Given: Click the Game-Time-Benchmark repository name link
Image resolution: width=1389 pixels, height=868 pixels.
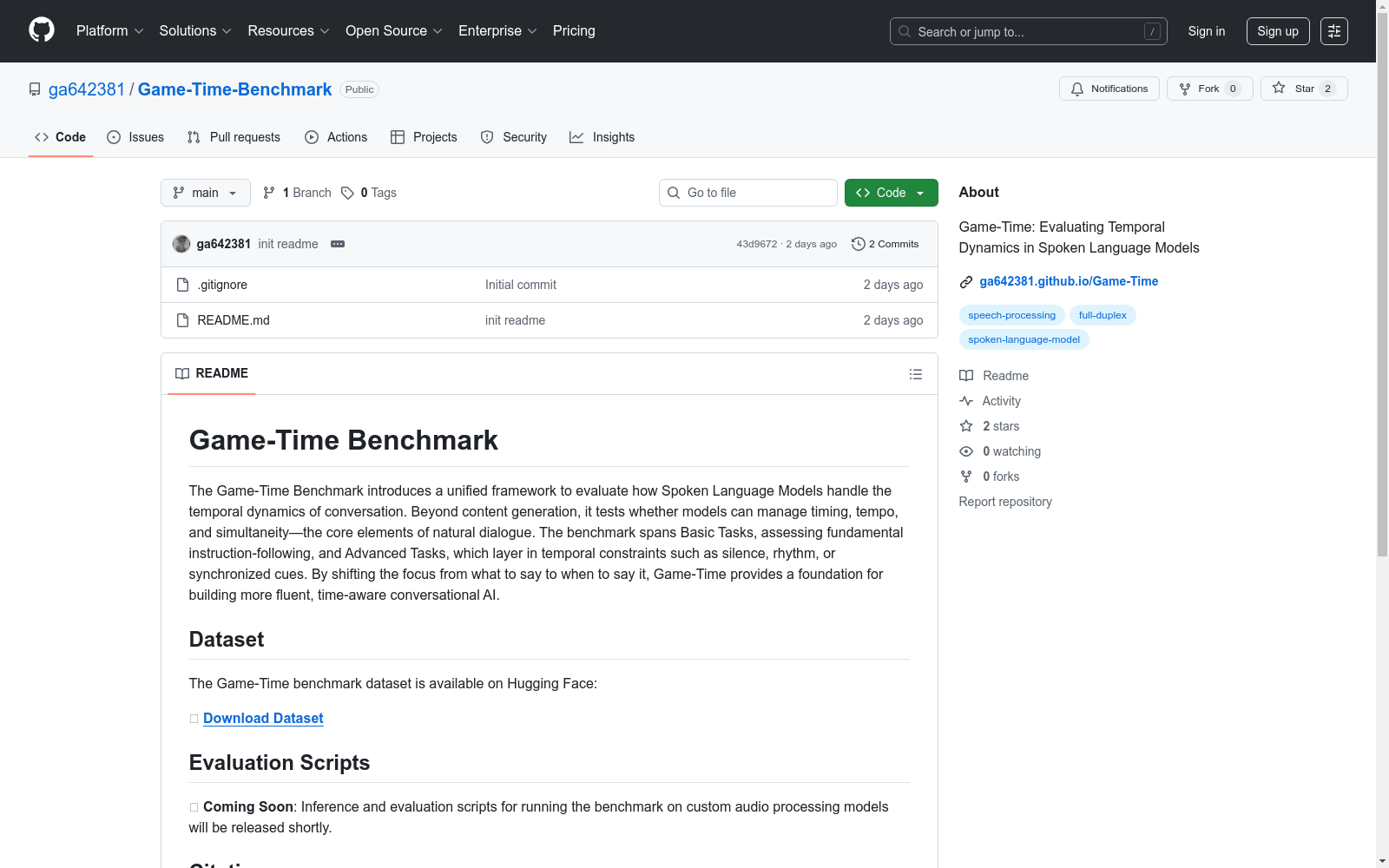Looking at the screenshot, I should pos(234,89).
